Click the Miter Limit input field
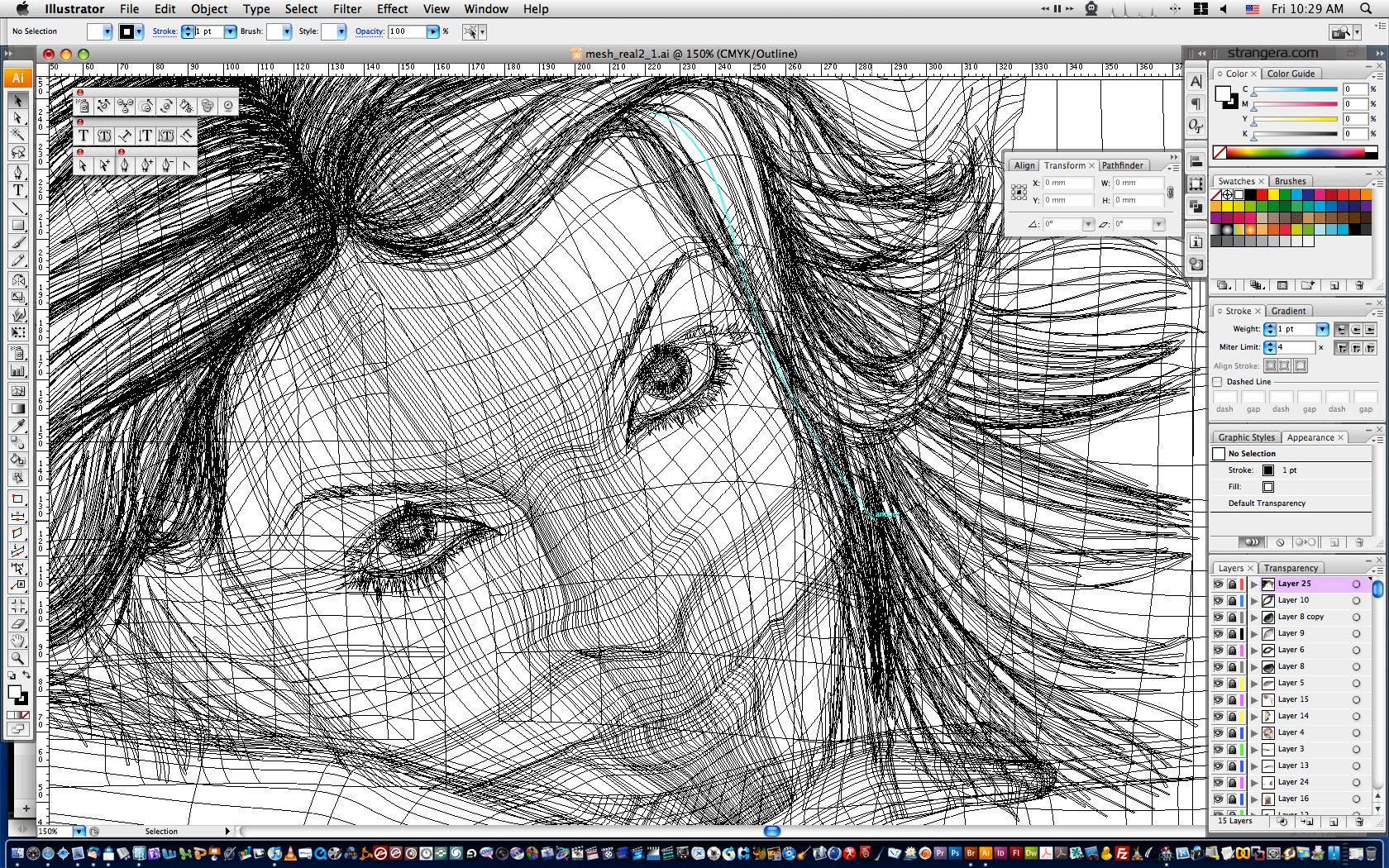The height and width of the screenshot is (868, 1389). coord(1295,347)
